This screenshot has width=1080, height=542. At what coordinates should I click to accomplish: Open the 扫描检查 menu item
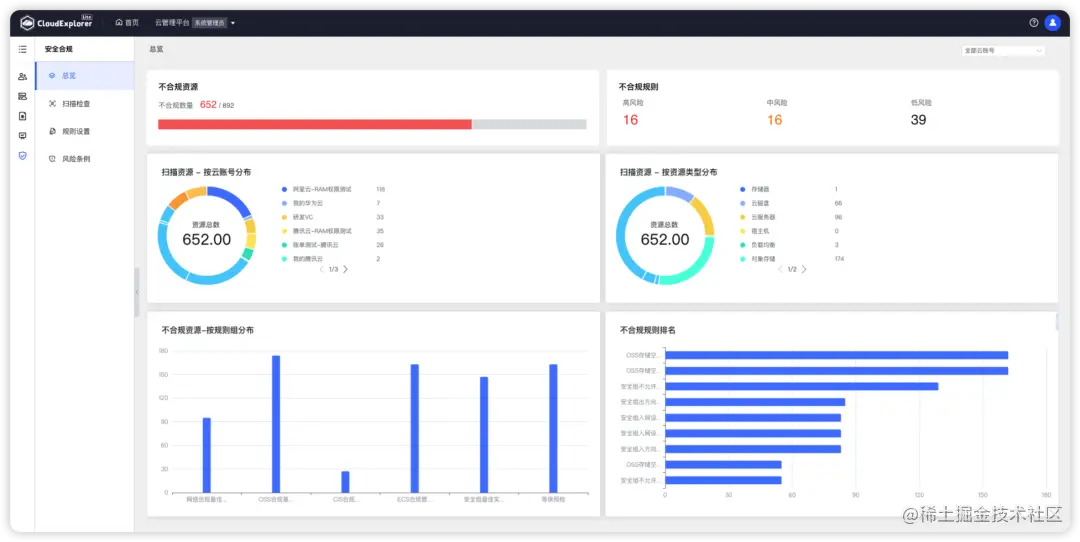tap(85, 103)
